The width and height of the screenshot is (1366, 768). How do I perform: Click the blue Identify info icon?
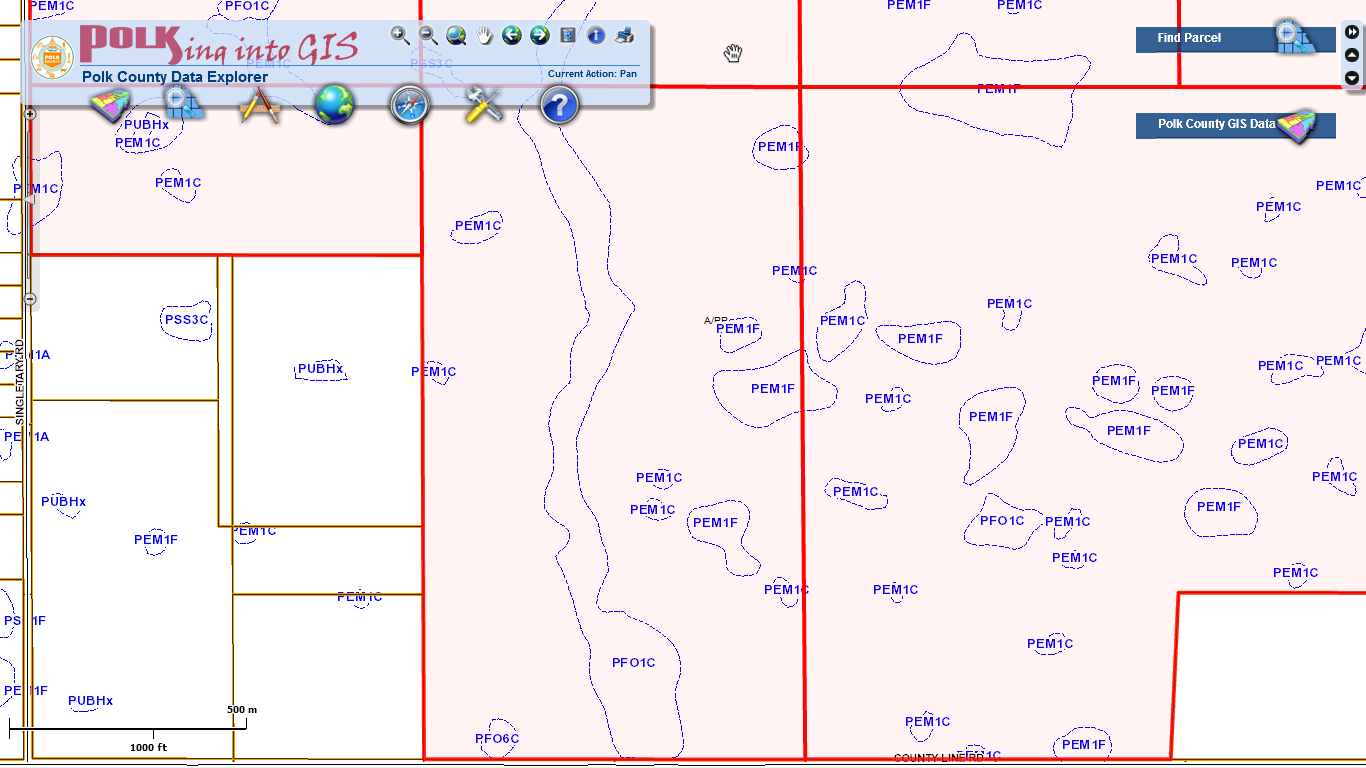596,36
